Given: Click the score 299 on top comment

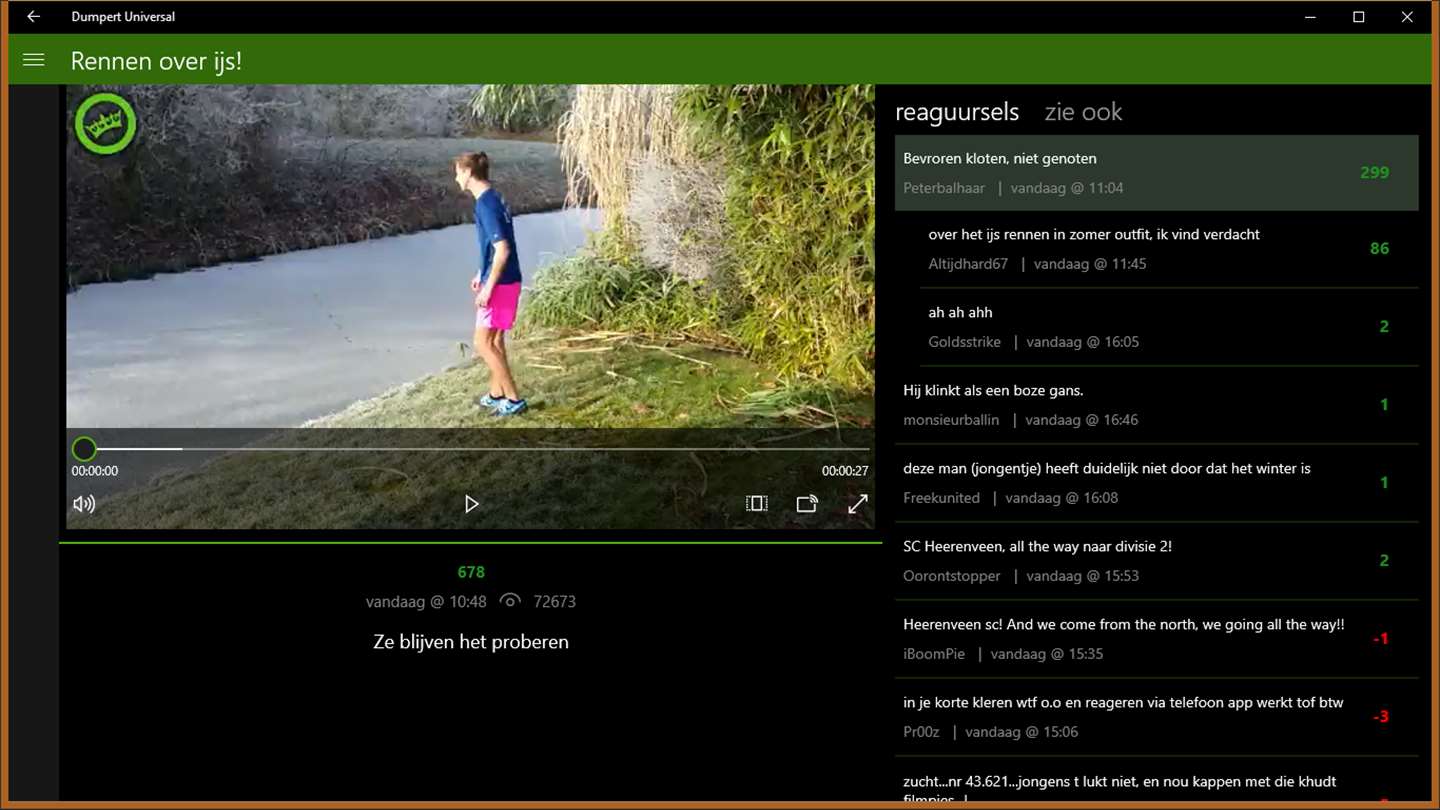Looking at the screenshot, I should coord(1374,172).
